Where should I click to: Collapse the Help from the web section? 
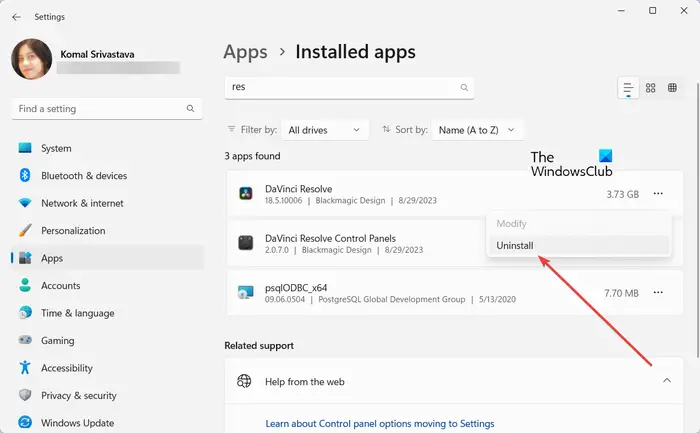[667, 380]
